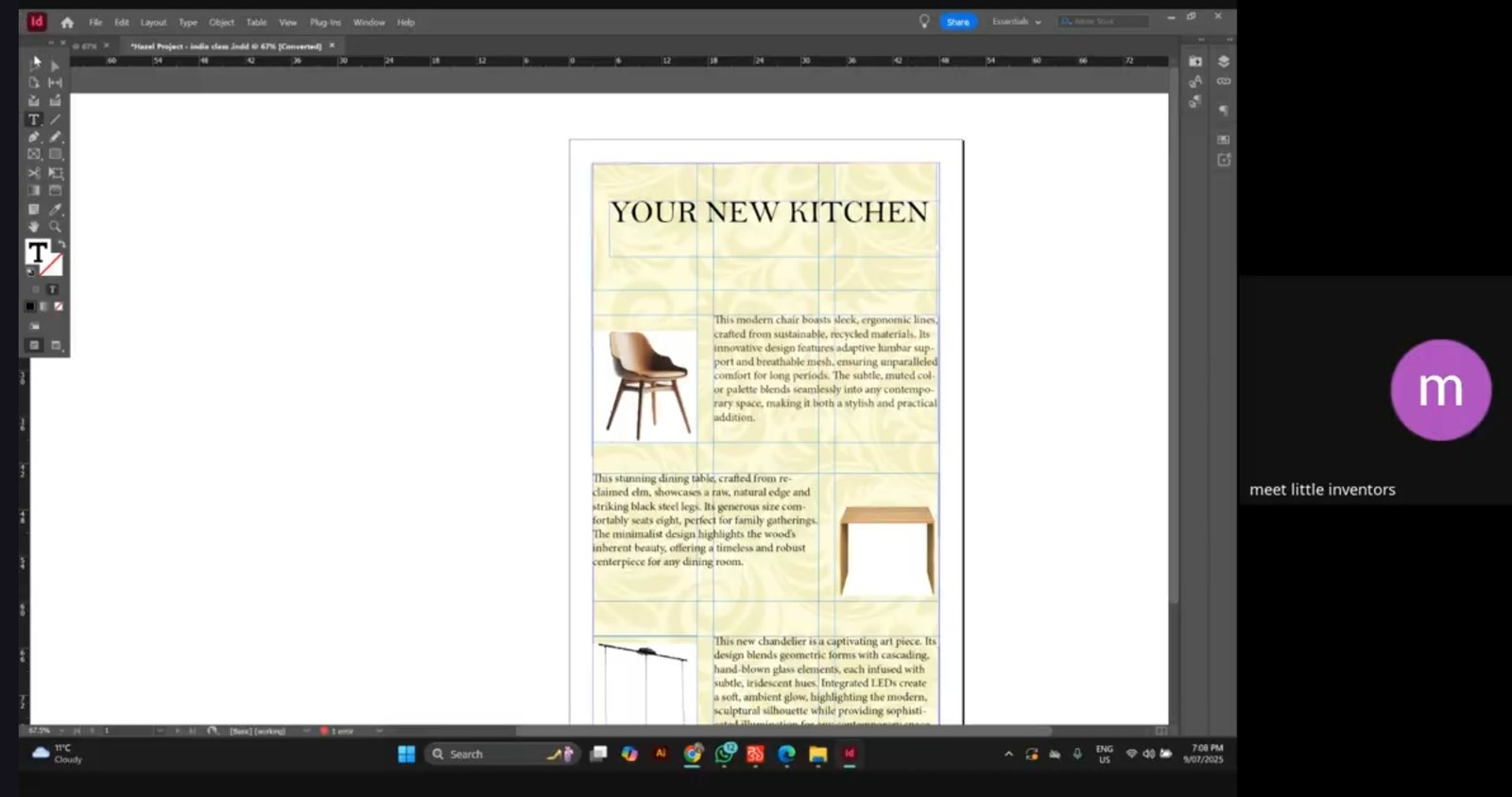This screenshot has width=1512, height=797.
Task: Swap fill and stroke arrow
Action: [x=61, y=244]
